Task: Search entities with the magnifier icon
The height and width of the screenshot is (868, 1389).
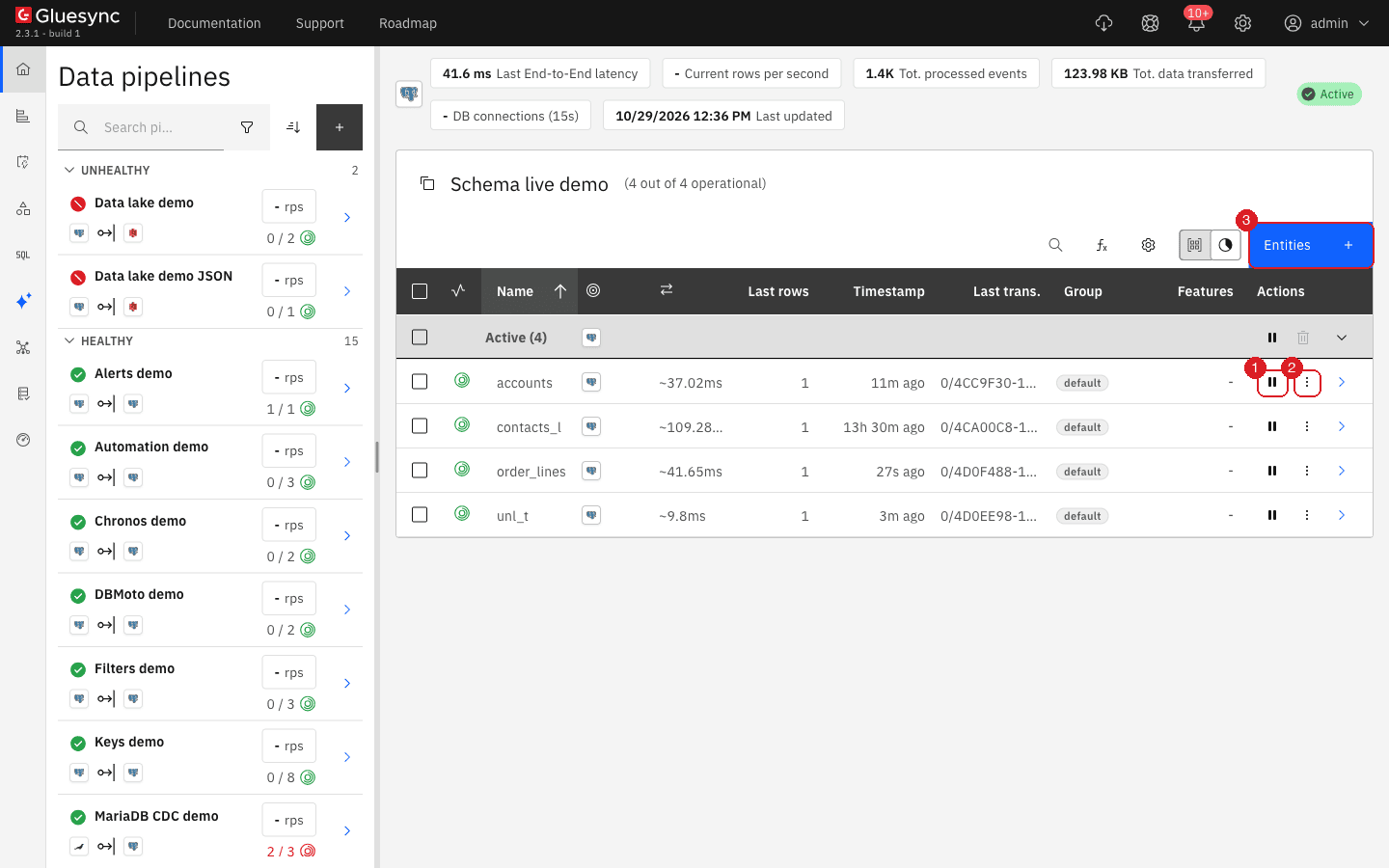Action: pyautogui.click(x=1055, y=245)
